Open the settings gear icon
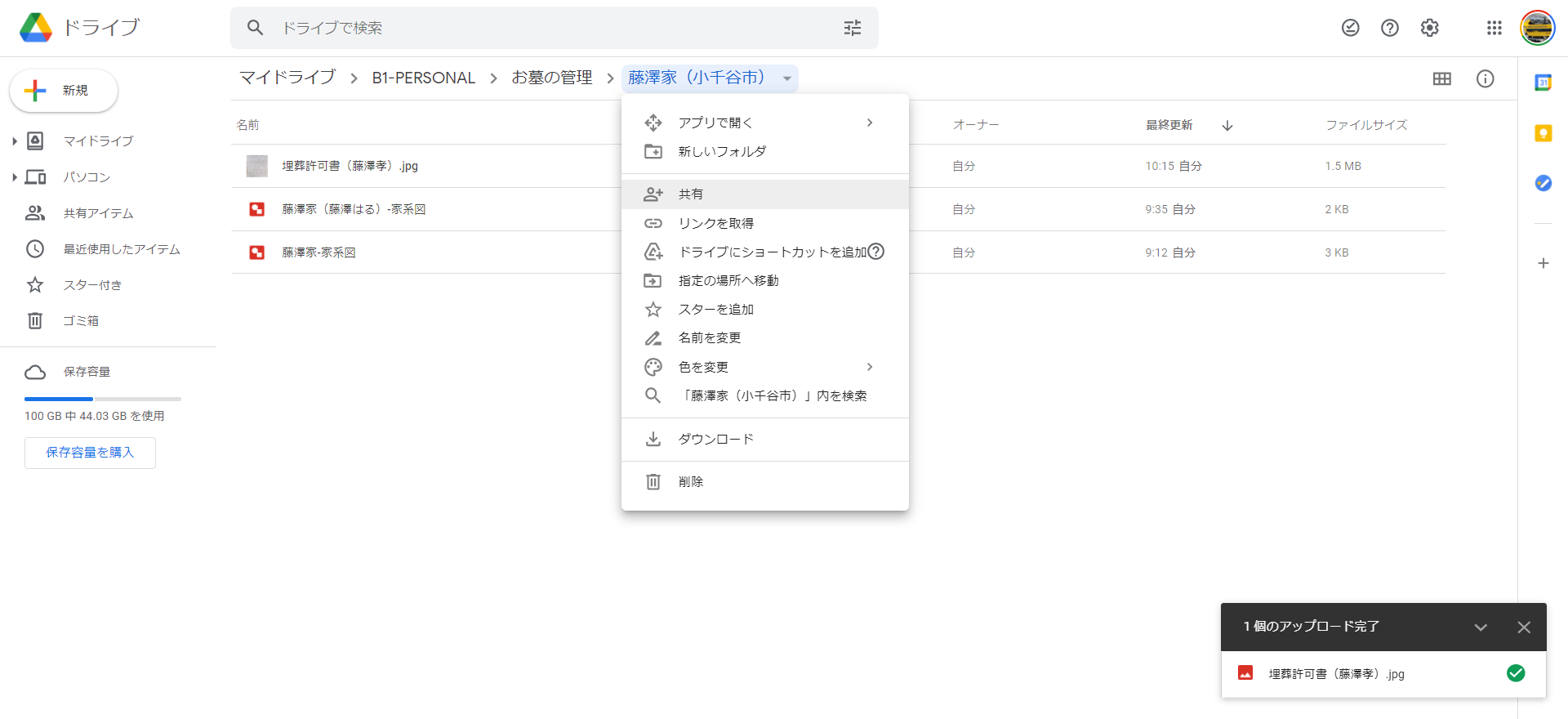The height and width of the screenshot is (719, 1568). [x=1429, y=28]
